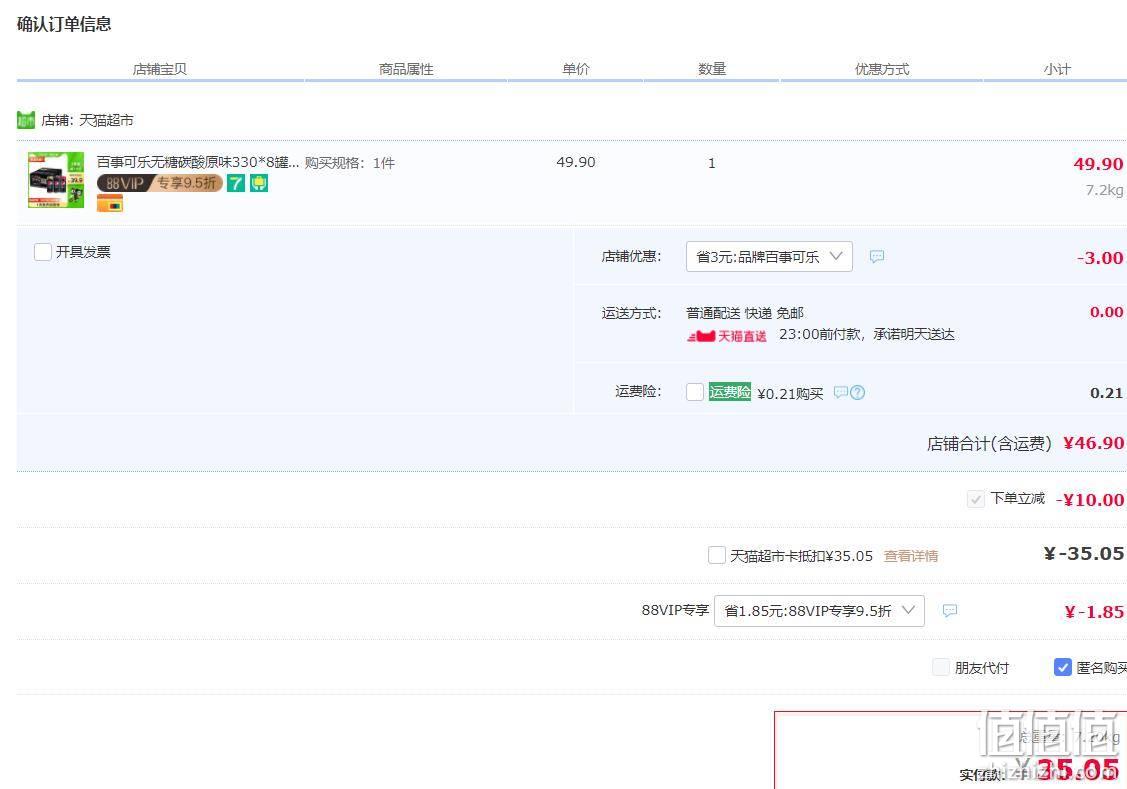Click the red 49.90 subtotal amount

[x=1098, y=164]
